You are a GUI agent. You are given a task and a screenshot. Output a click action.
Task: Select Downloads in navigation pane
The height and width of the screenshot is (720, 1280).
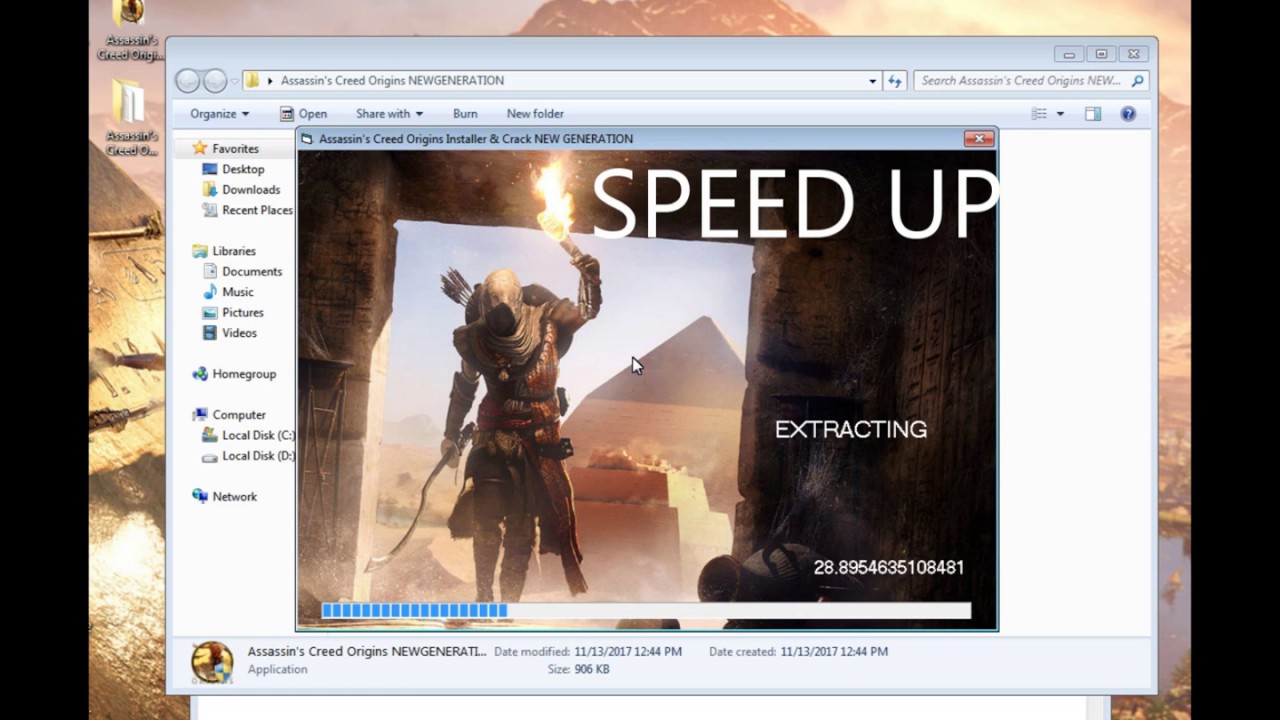pos(251,190)
